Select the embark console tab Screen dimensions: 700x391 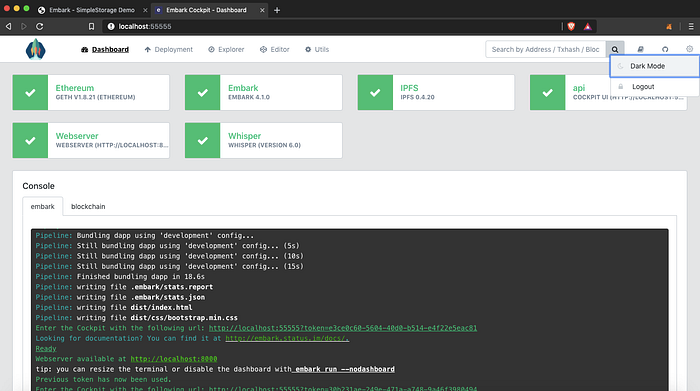tap(43, 207)
